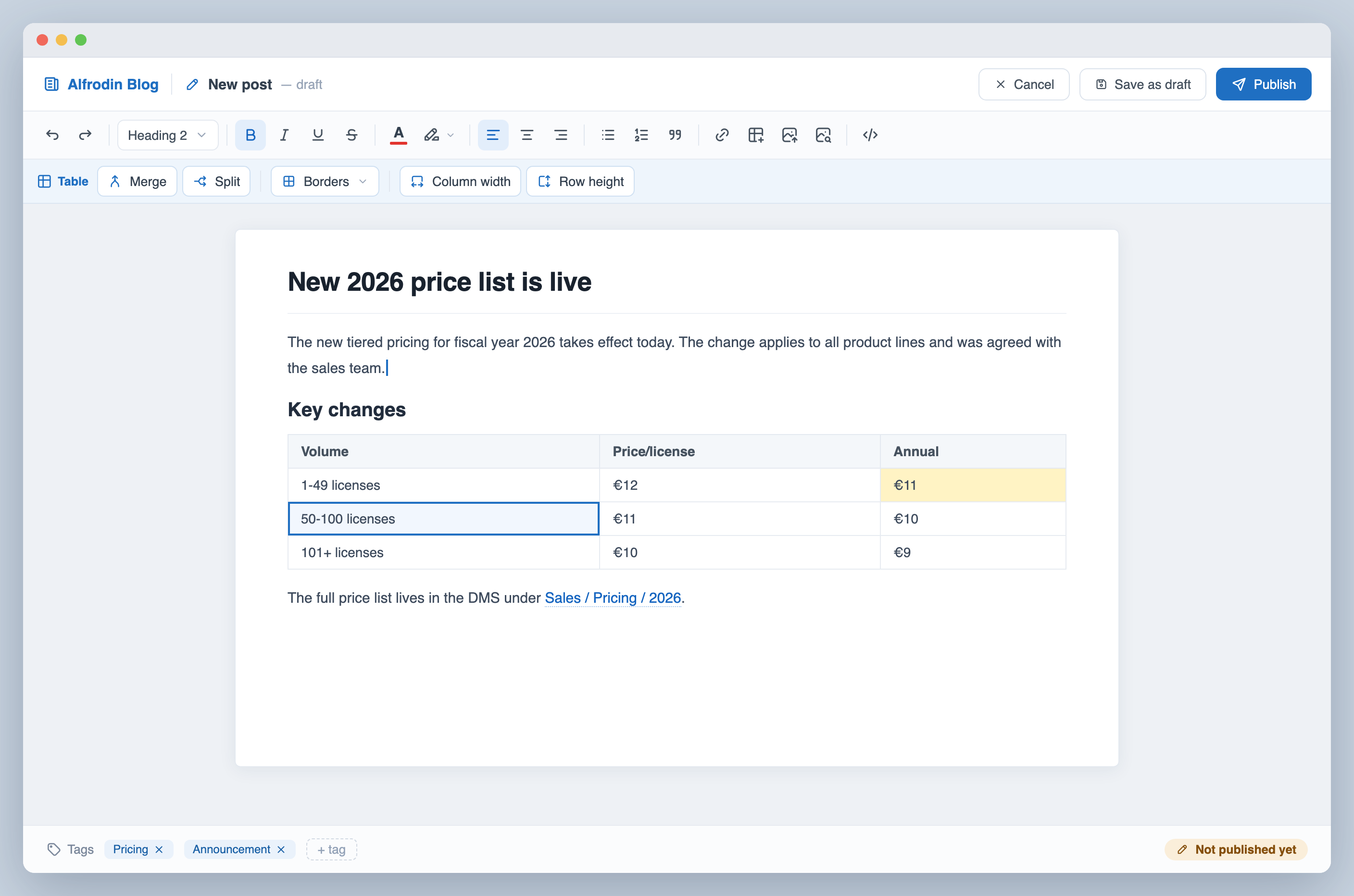Insert a block quote
This screenshot has width=1354, height=896.
(x=675, y=135)
